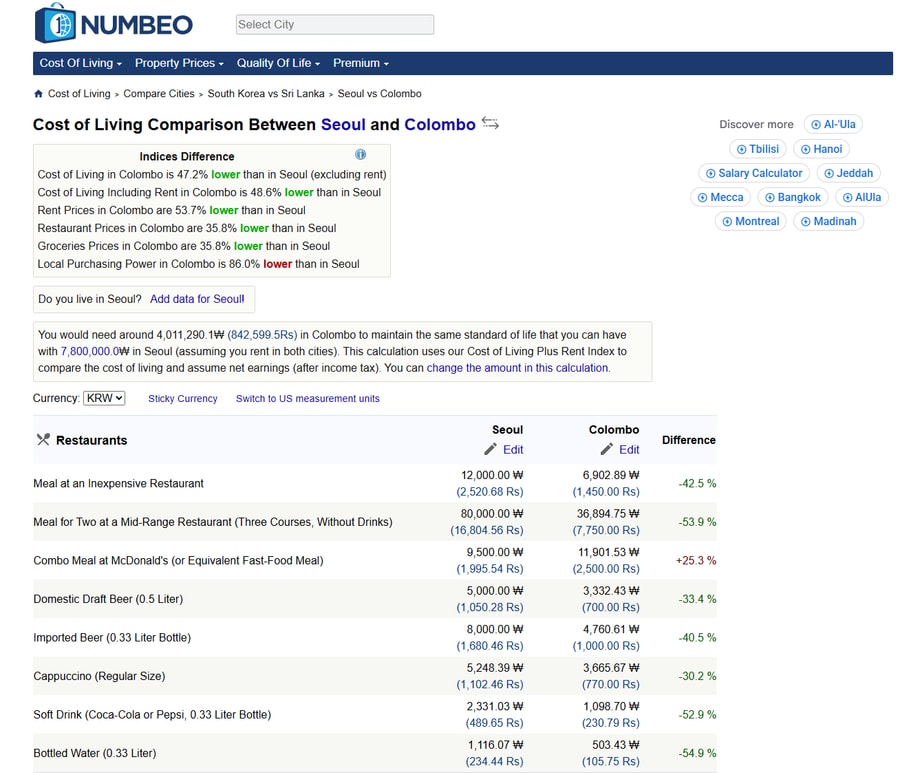
Task: Open the Quality Of Life menu
Action: coord(278,63)
